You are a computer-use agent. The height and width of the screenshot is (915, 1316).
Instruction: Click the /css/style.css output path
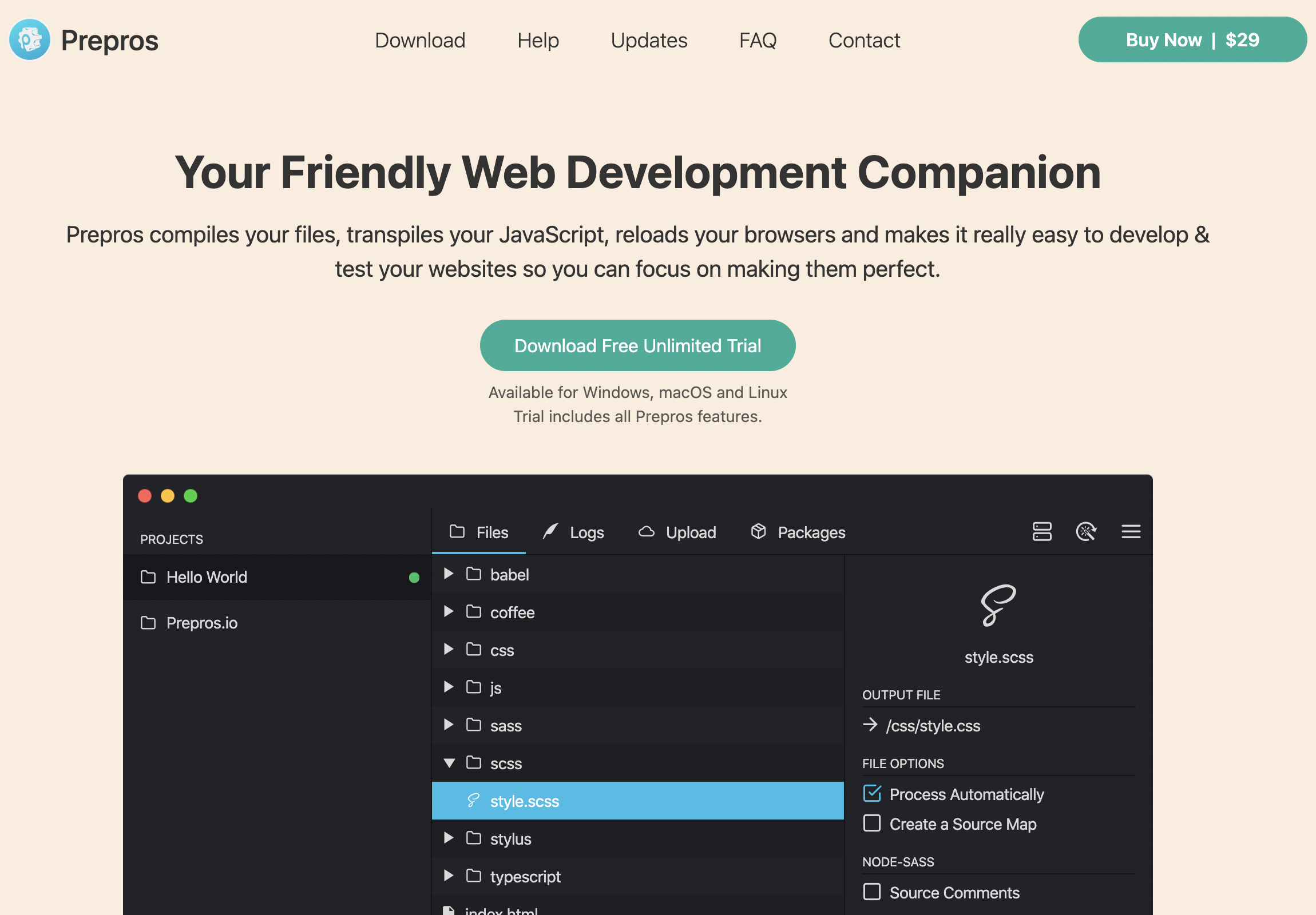click(933, 725)
